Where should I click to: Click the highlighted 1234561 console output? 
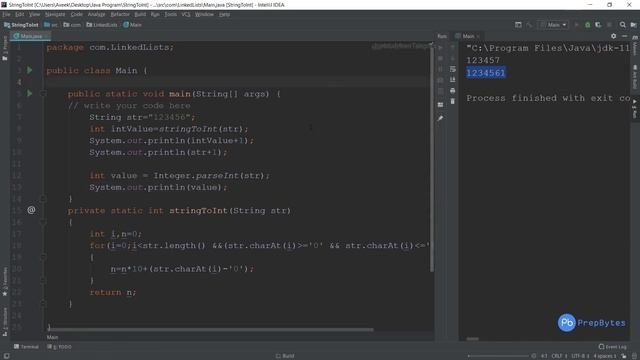[486, 73]
